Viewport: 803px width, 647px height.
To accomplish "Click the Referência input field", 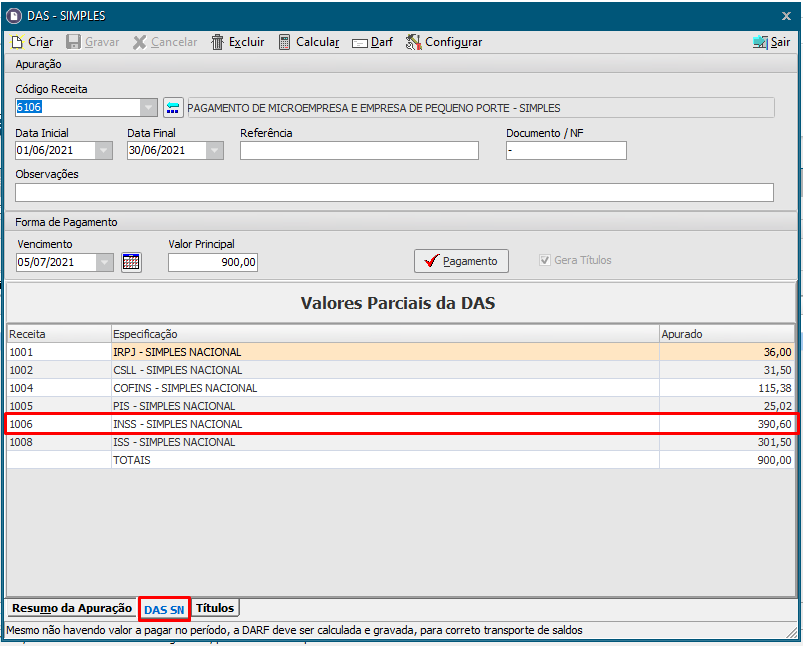I will pos(359,151).
